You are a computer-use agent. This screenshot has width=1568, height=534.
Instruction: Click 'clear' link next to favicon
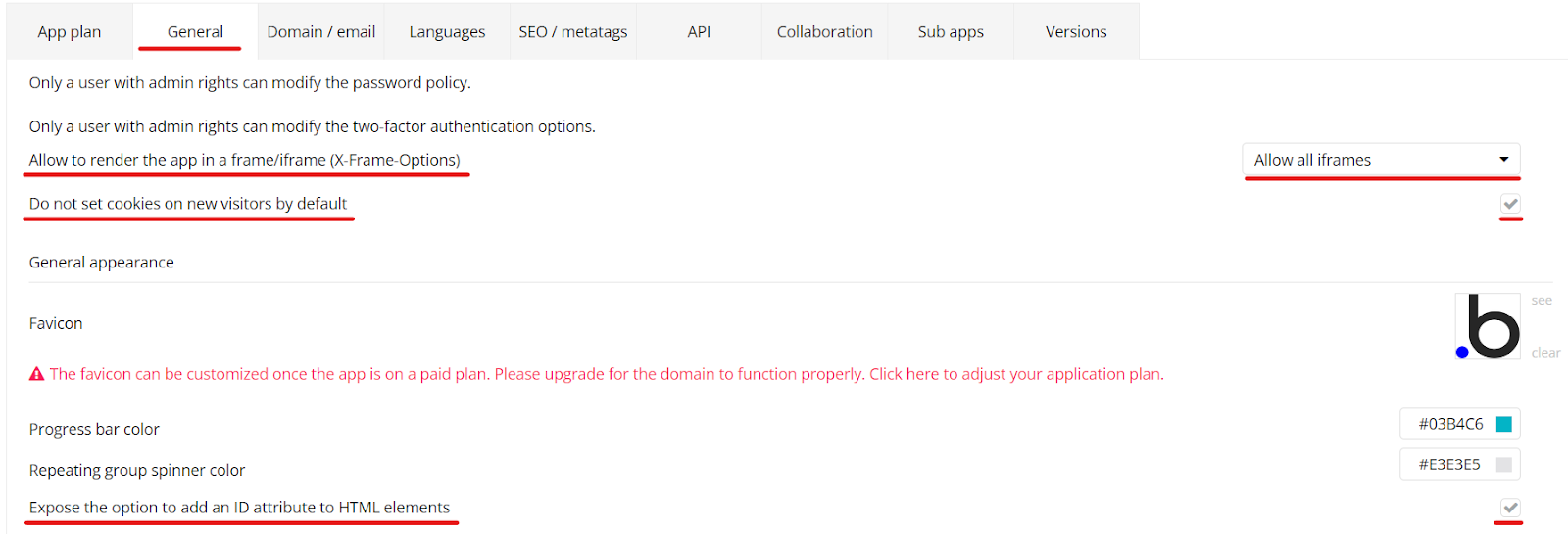tap(1545, 353)
